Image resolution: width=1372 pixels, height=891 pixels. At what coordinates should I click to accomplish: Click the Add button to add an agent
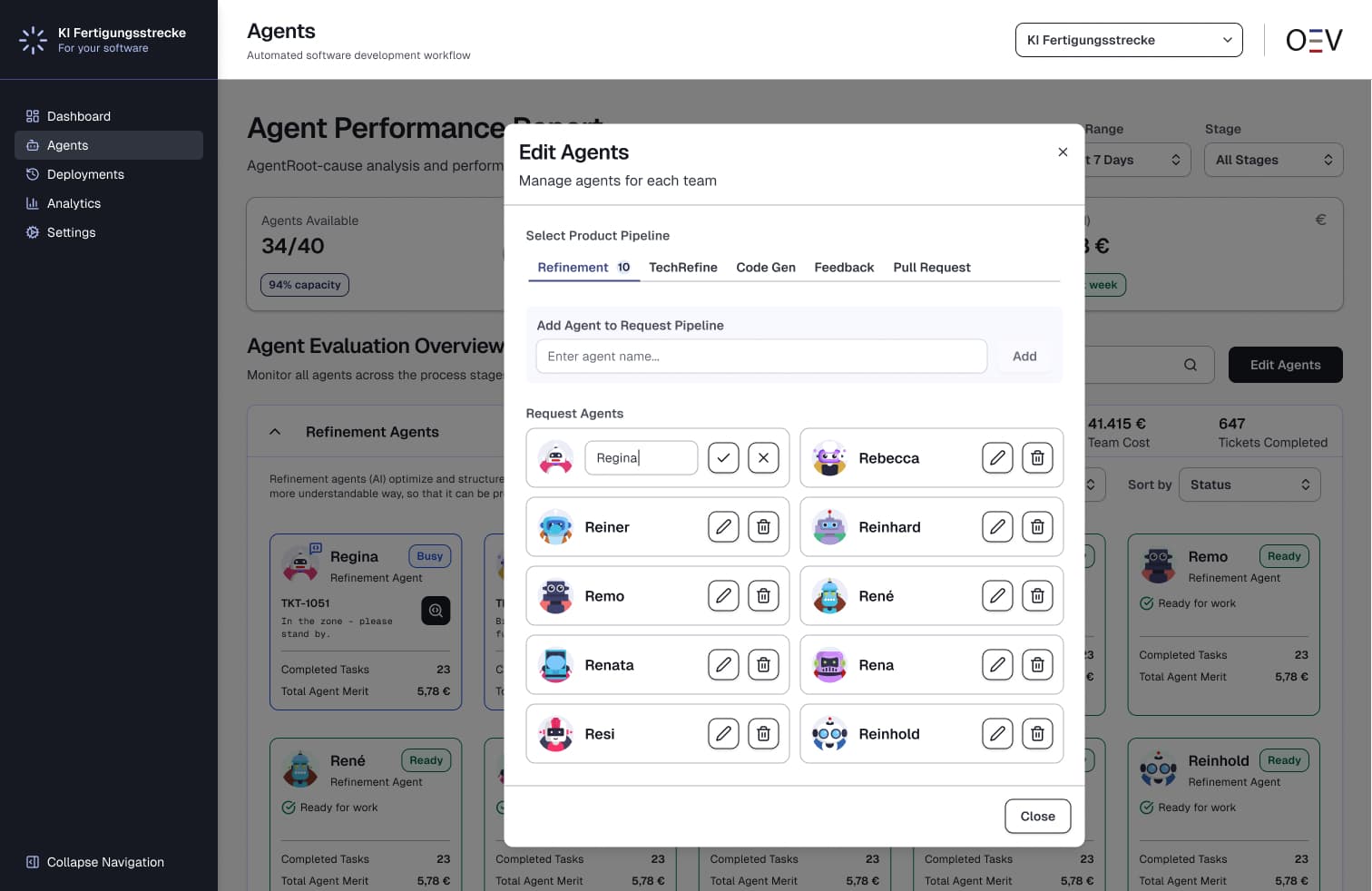(1024, 356)
